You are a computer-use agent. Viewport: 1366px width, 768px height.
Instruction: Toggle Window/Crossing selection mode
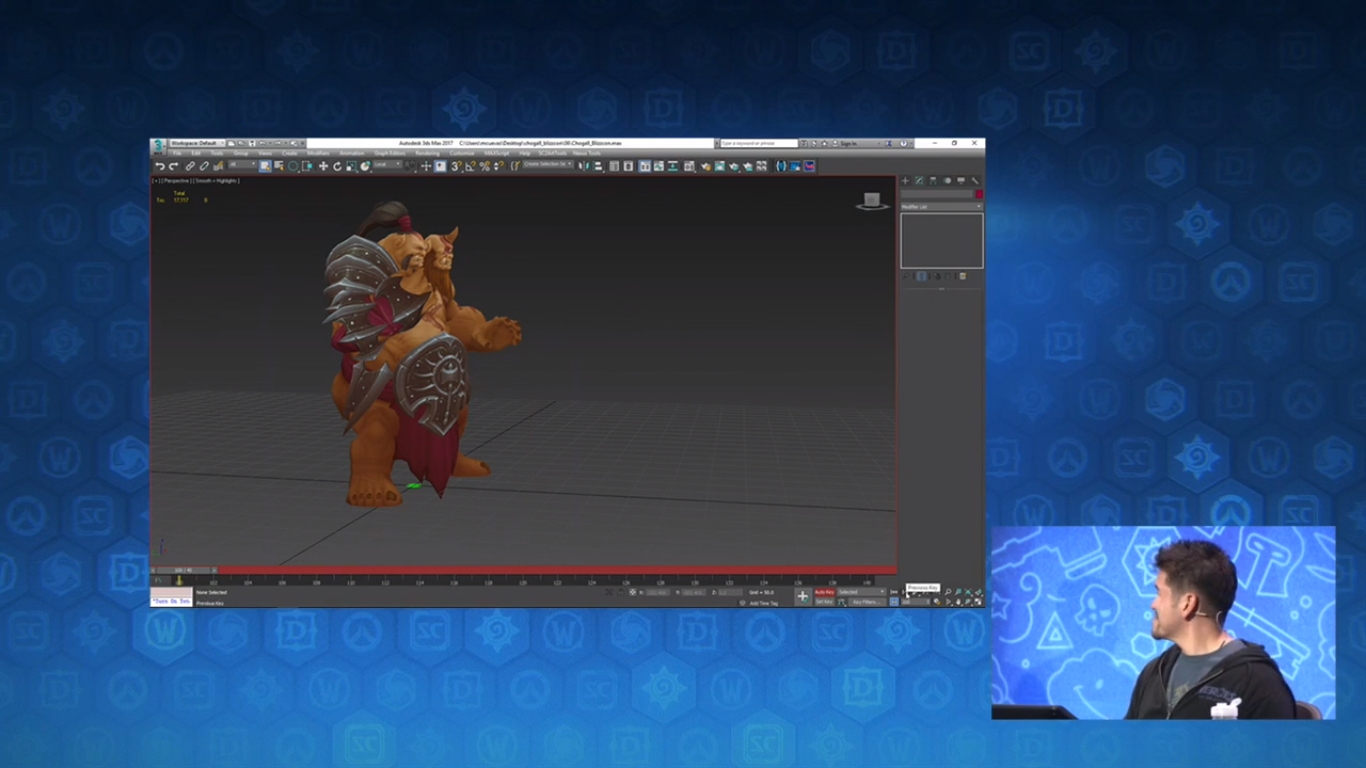pyautogui.click(x=307, y=166)
